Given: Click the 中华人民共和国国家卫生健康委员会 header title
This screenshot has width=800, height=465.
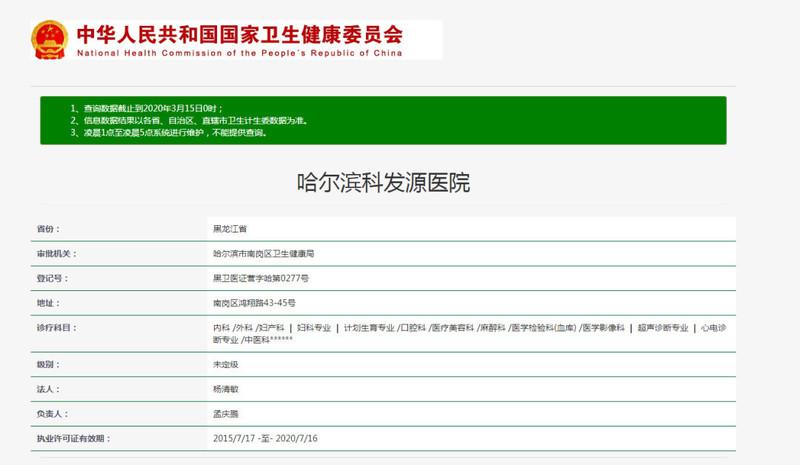Looking at the screenshot, I should [x=240, y=32].
